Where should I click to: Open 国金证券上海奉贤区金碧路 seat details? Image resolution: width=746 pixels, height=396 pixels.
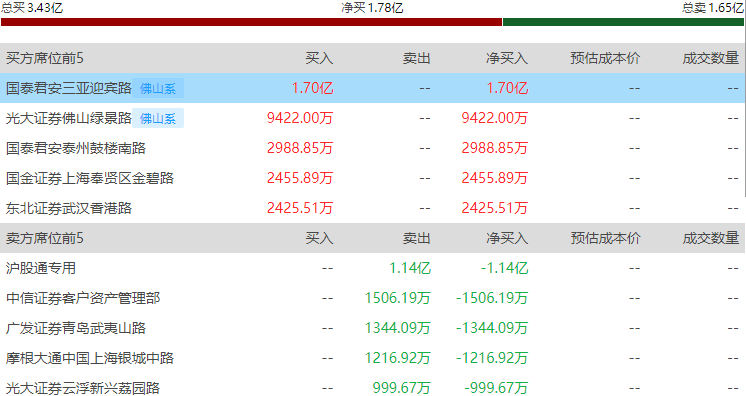[89, 178]
